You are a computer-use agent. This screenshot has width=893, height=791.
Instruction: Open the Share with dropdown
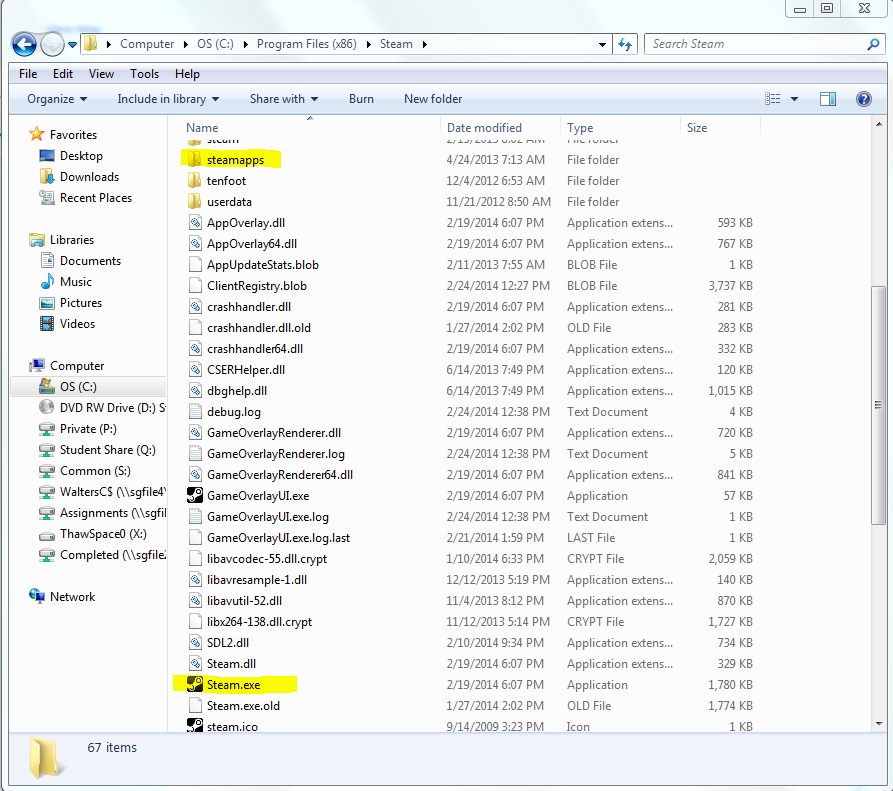[x=284, y=99]
